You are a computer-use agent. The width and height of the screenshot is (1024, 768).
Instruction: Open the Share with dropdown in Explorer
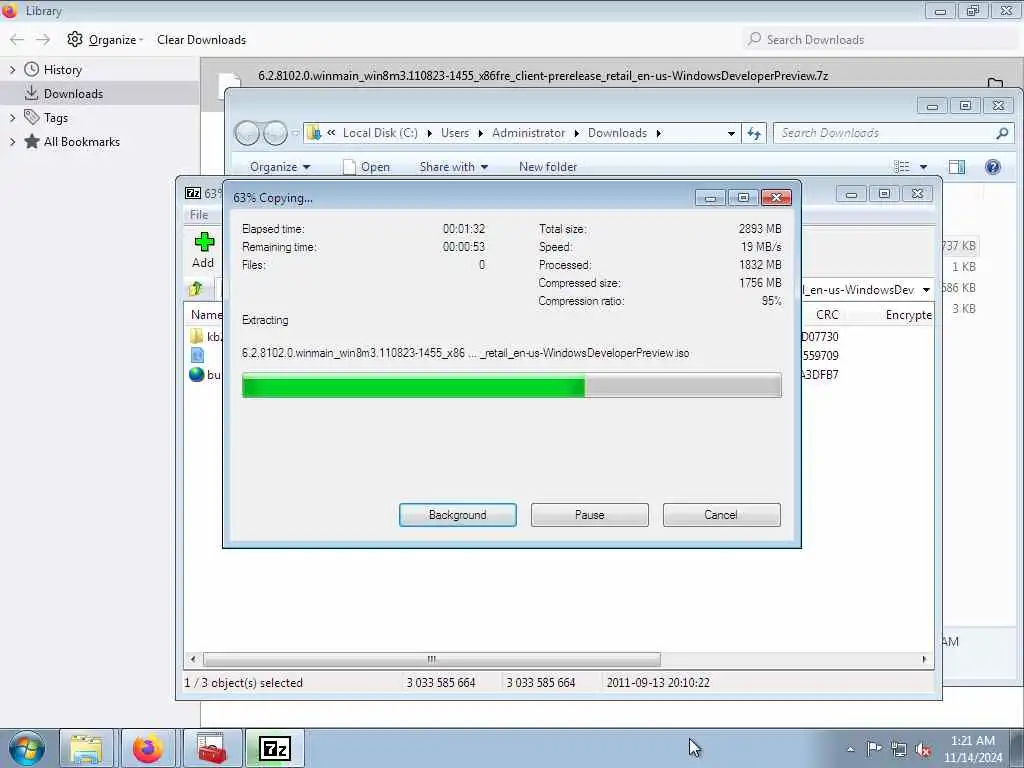(454, 167)
